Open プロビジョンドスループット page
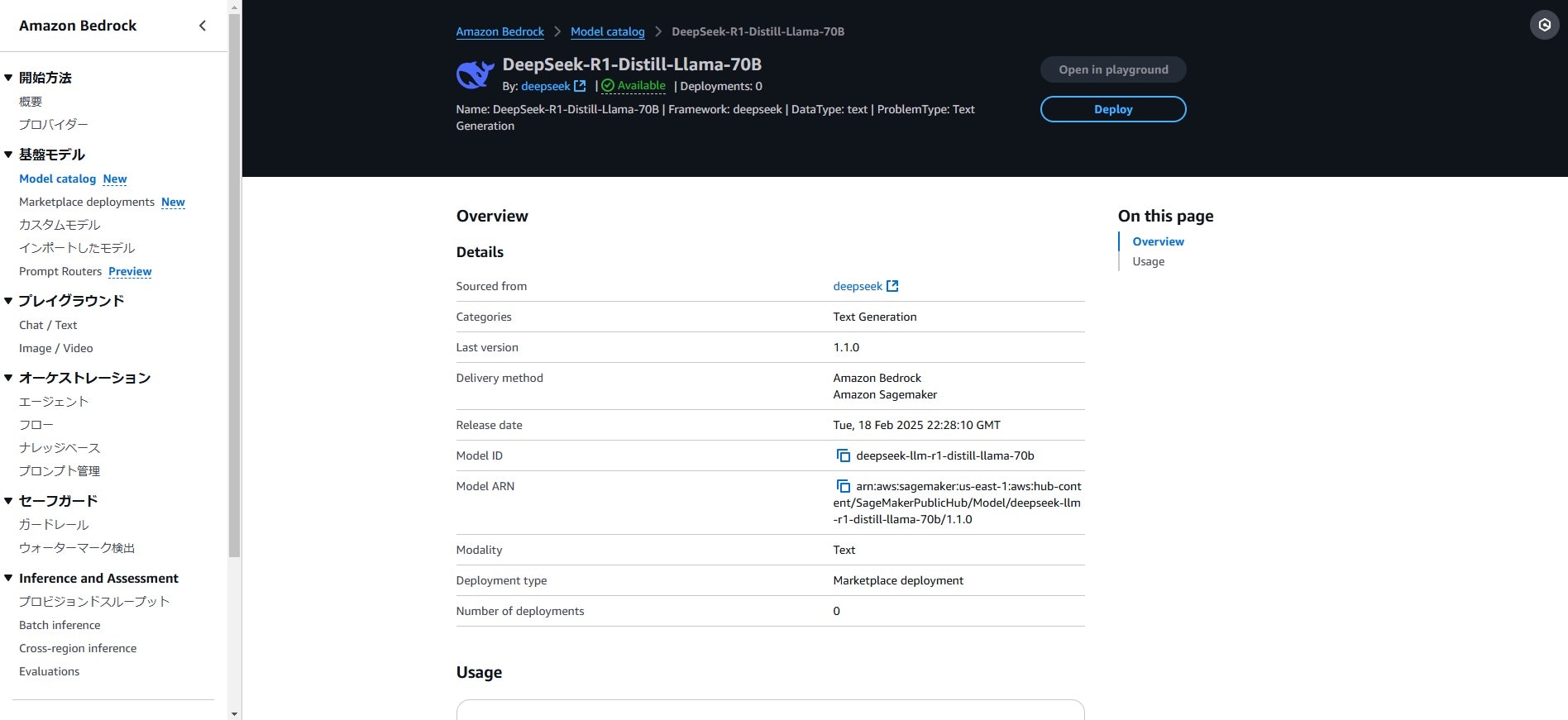Viewport: 1568px width, 720px height. 94,602
